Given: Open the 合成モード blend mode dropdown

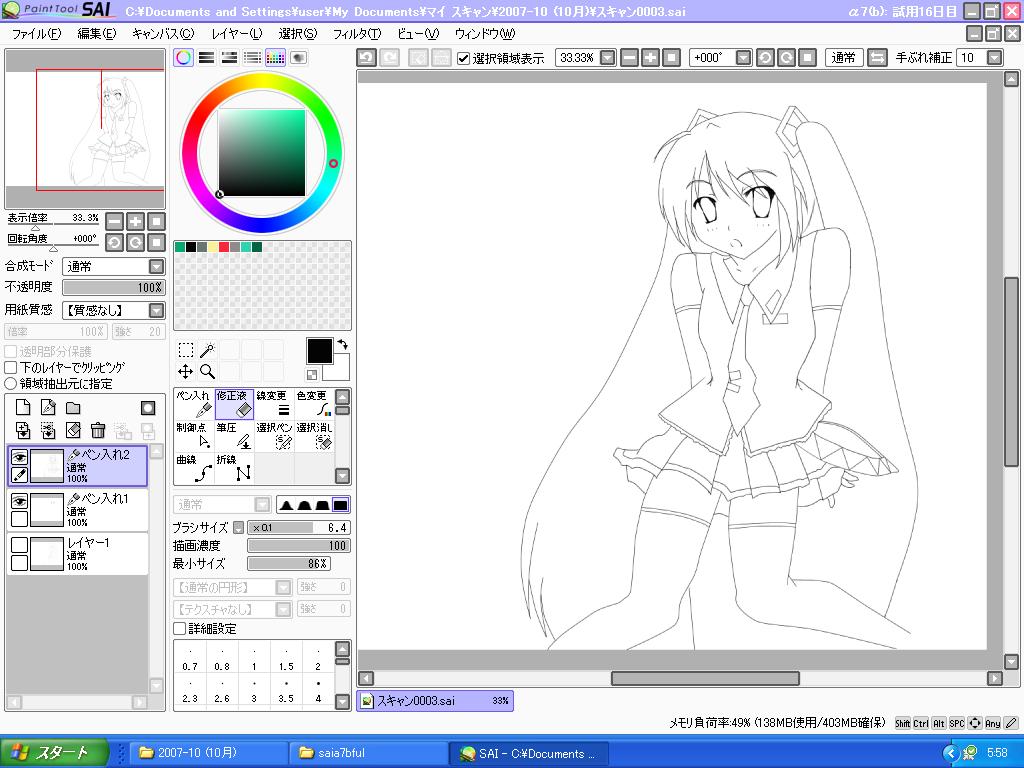Looking at the screenshot, I should (114, 266).
